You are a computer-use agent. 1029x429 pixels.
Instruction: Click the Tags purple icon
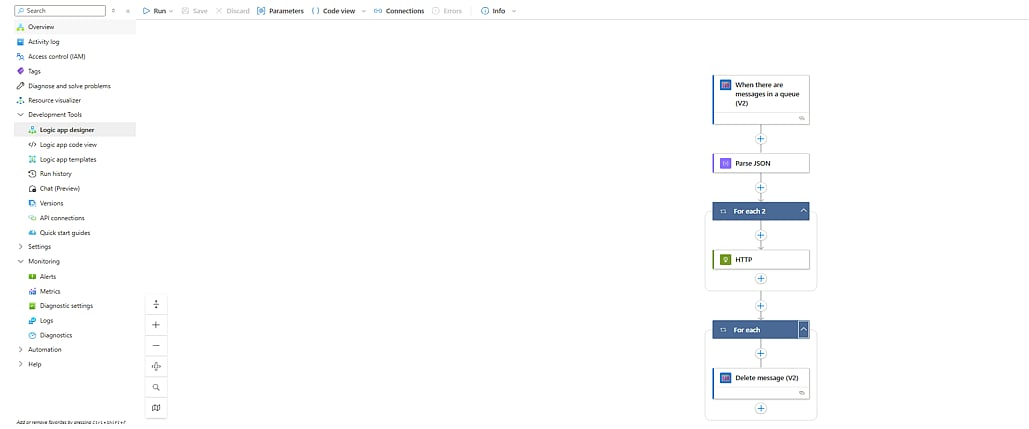tap(20, 72)
